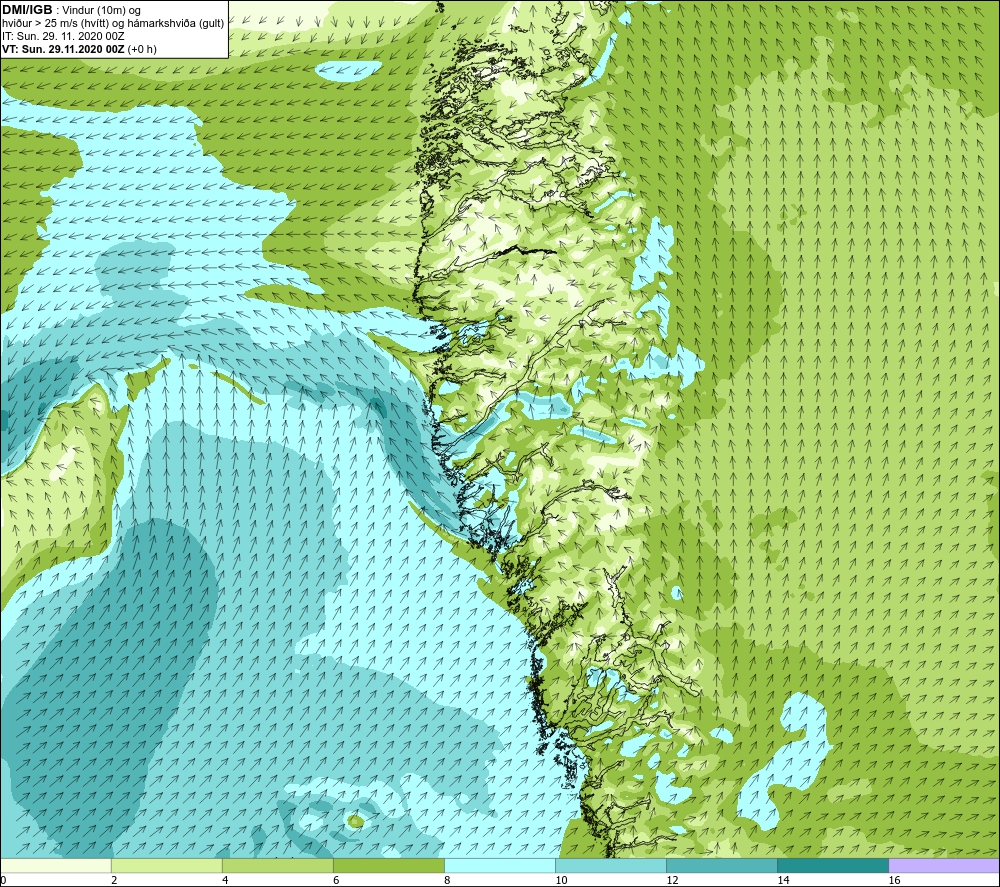Click the 'DMI/IGB : Vindur (10m) og' title line
The image size is (1000, 887).
point(72,10)
